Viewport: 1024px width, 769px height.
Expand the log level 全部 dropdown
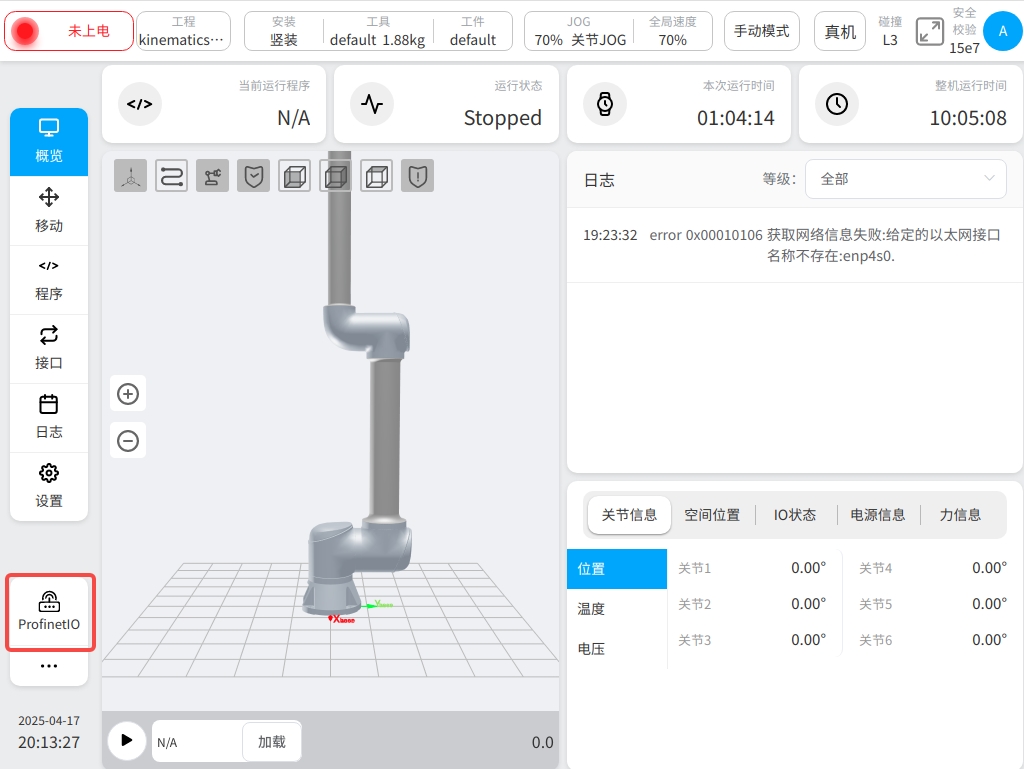point(906,179)
